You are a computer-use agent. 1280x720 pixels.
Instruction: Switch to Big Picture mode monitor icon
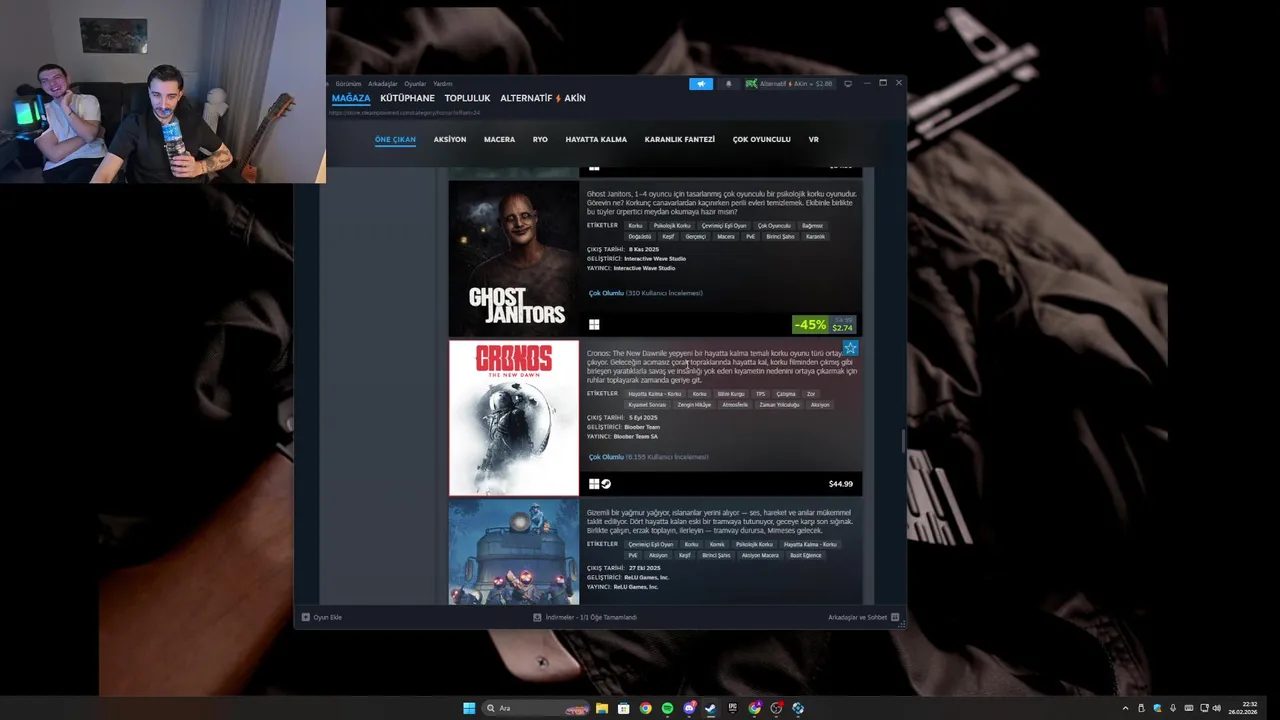coord(848,84)
